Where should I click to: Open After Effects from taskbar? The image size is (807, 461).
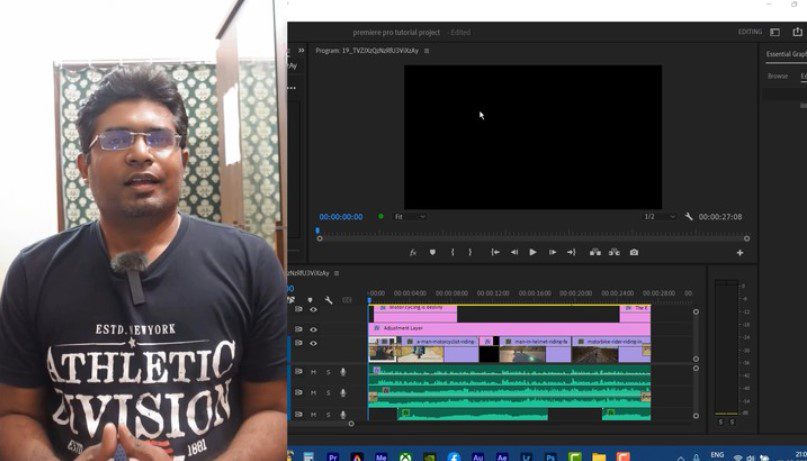click(502, 456)
